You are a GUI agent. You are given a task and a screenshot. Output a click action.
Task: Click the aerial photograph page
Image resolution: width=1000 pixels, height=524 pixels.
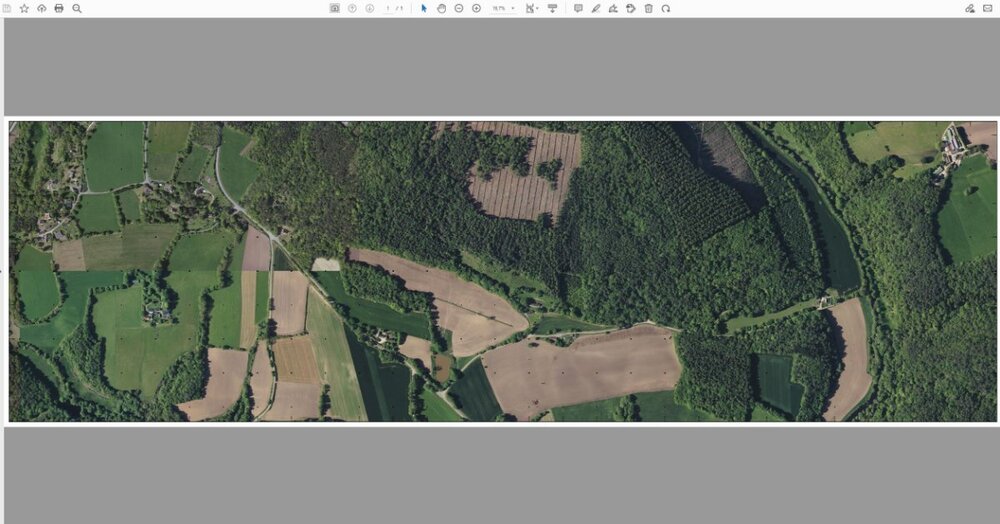(x=503, y=271)
